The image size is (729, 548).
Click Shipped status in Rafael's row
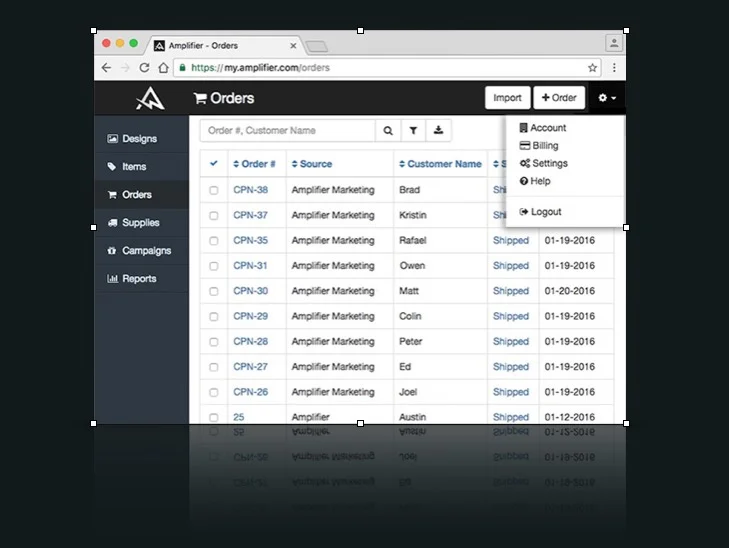511,241
